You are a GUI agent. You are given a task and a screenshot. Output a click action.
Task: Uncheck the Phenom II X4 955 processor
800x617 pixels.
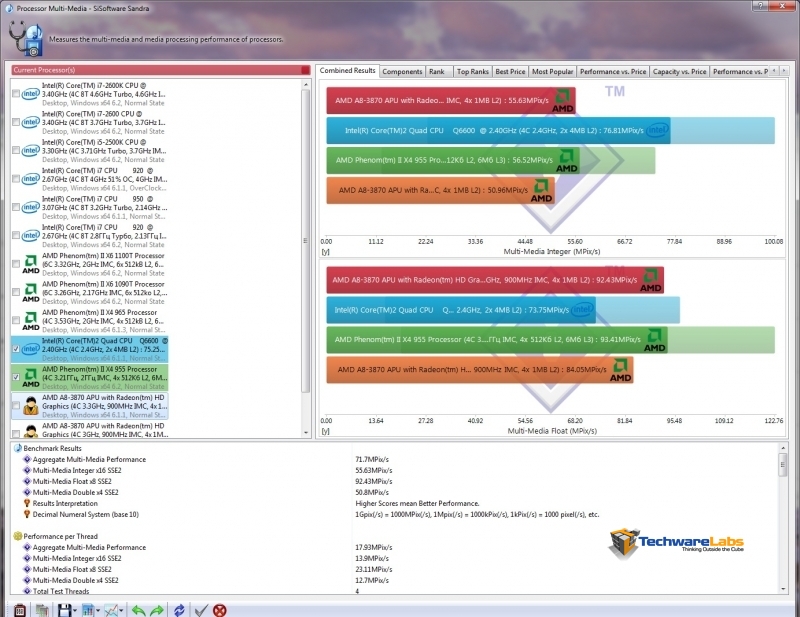coord(16,377)
